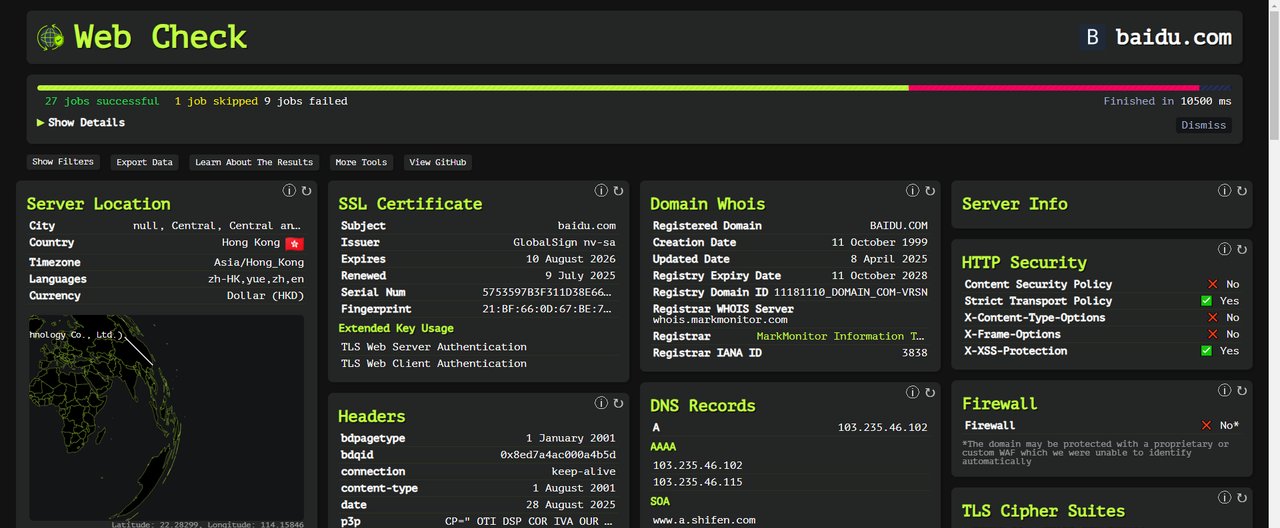Click the Web Check title link

[x=160, y=37]
